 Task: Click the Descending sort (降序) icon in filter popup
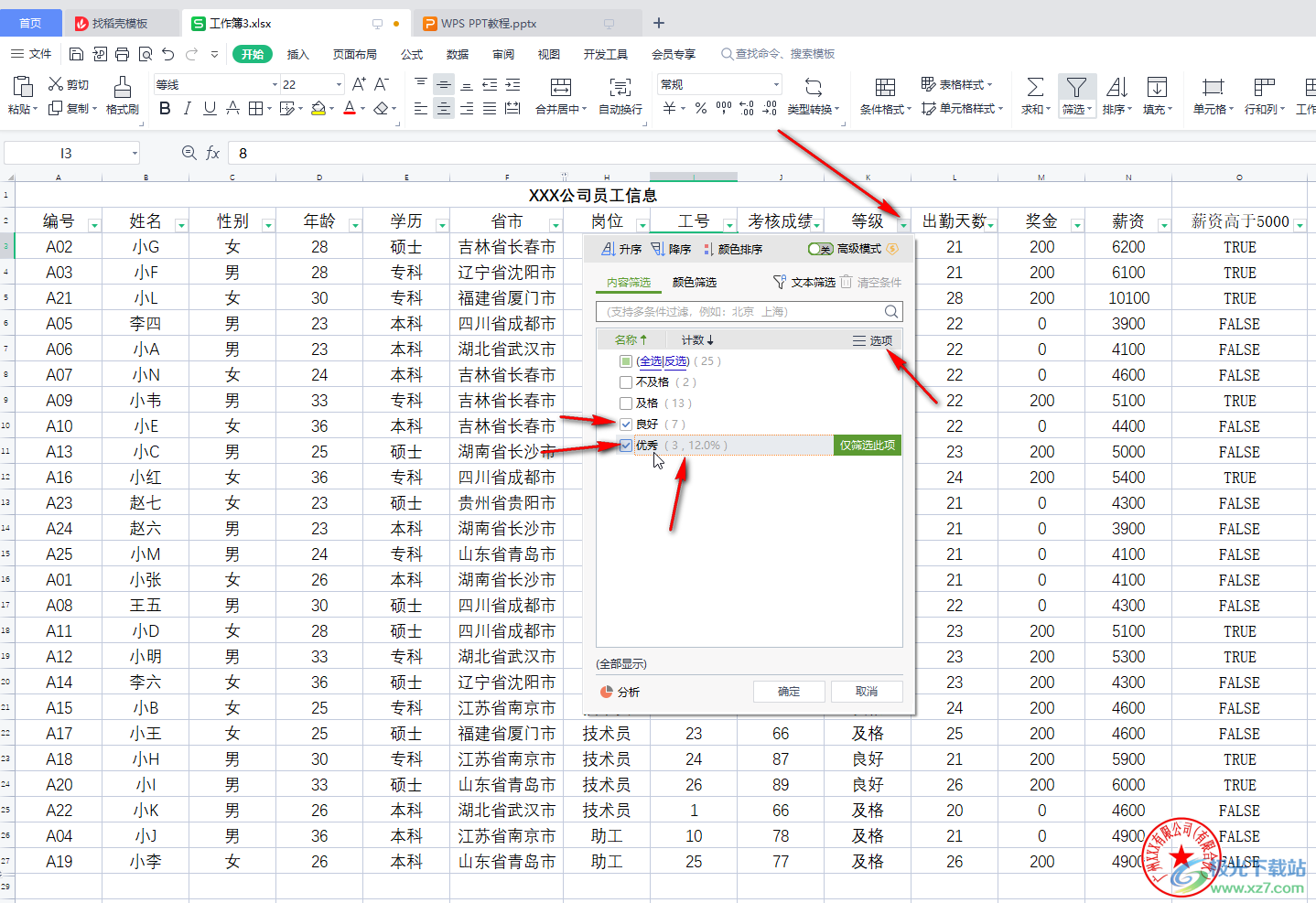click(658, 249)
